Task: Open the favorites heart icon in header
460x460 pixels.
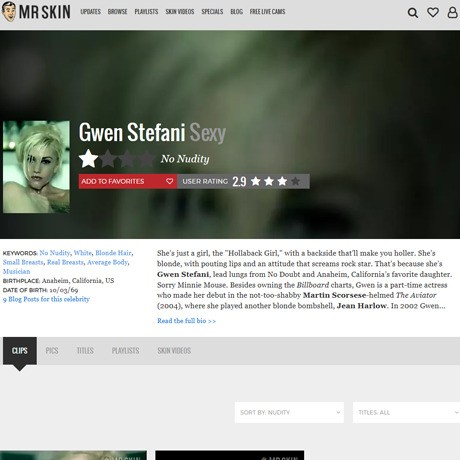Action: pyautogui.click(x=433, y=12)
